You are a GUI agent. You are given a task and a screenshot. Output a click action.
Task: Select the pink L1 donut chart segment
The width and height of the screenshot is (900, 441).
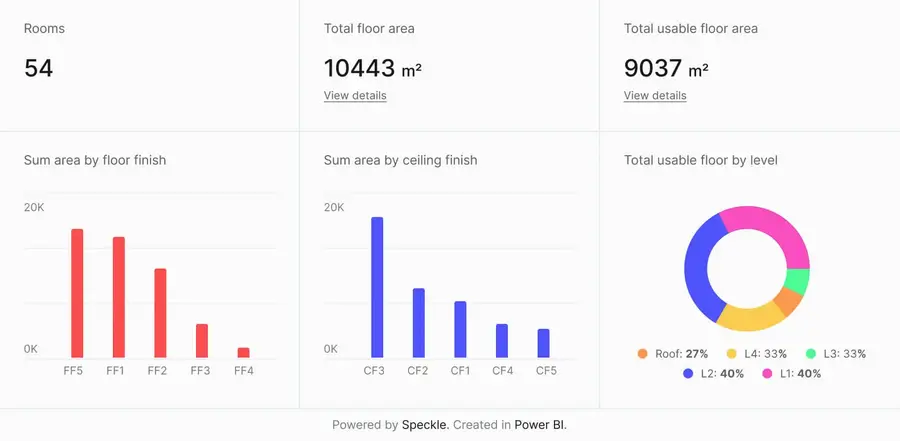pos(770,228)
